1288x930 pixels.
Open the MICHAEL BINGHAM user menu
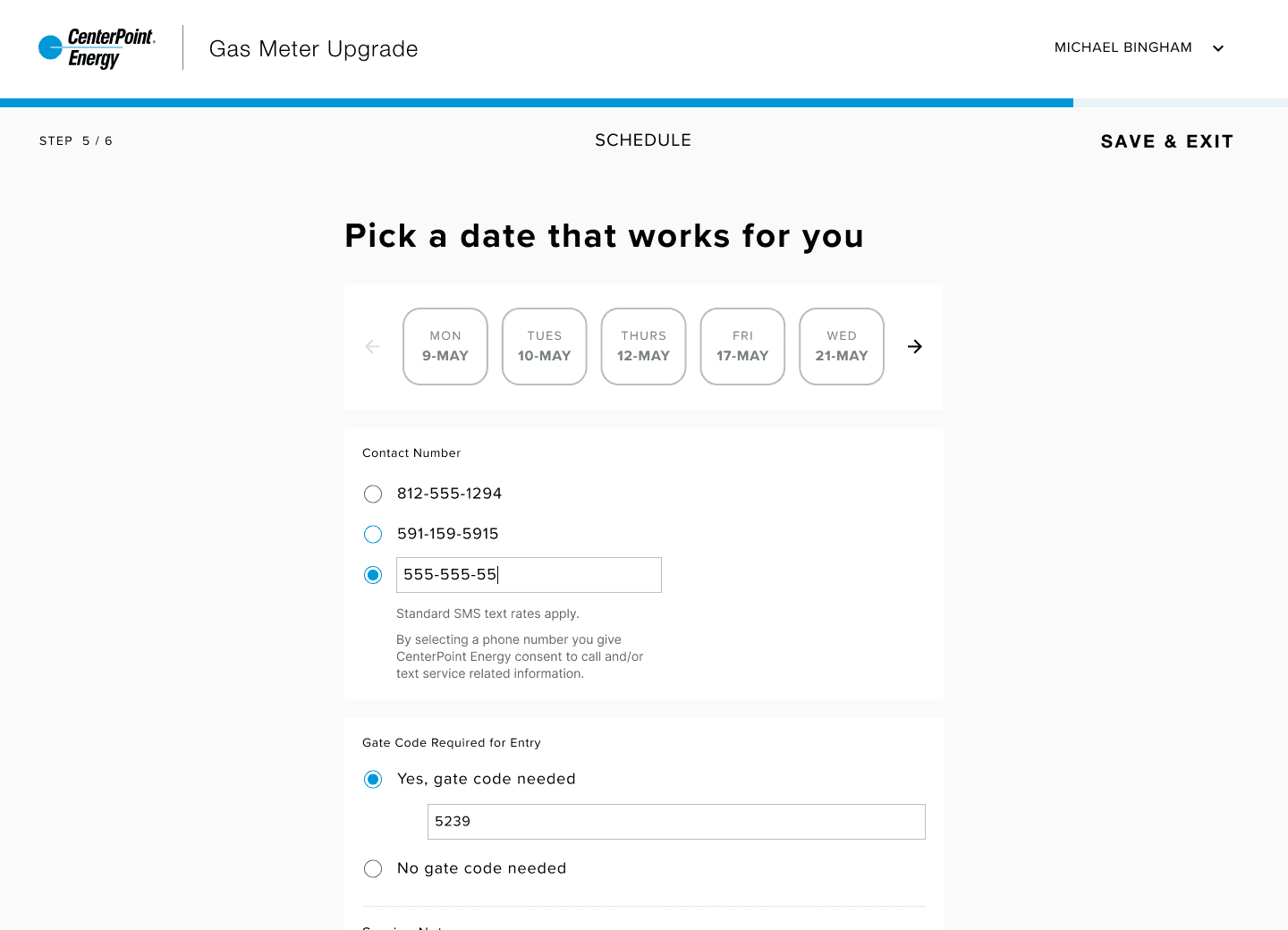[1123, 47]
